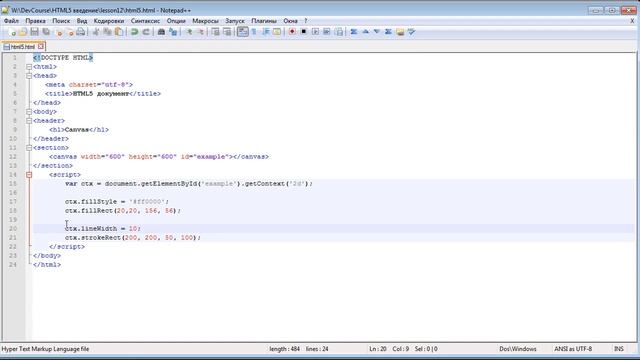Click the Paste clipboard icon
Screen dimensions: 640x360
119,32
